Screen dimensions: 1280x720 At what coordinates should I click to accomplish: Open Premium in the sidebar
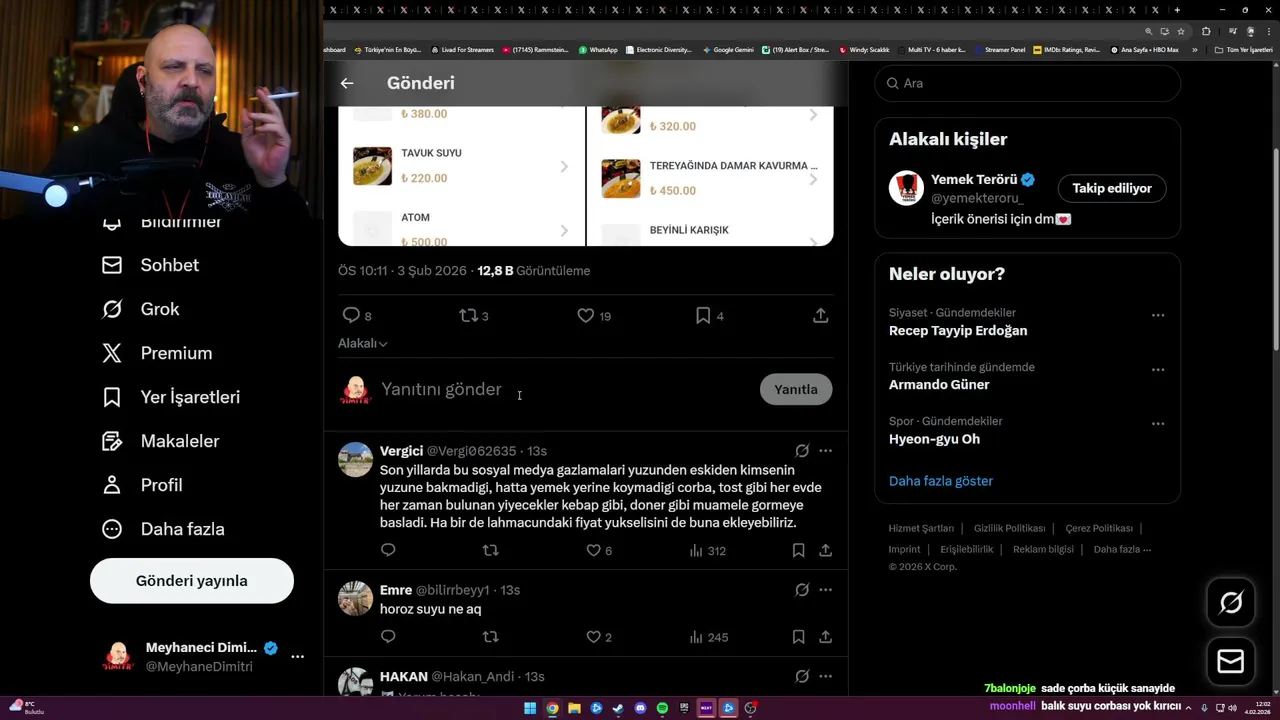(x=157, y=353)
